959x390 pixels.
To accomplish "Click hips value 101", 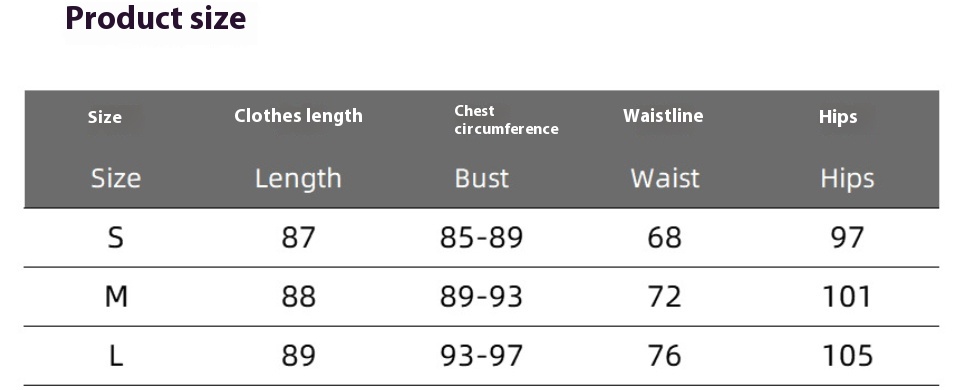I will point(847,296).
